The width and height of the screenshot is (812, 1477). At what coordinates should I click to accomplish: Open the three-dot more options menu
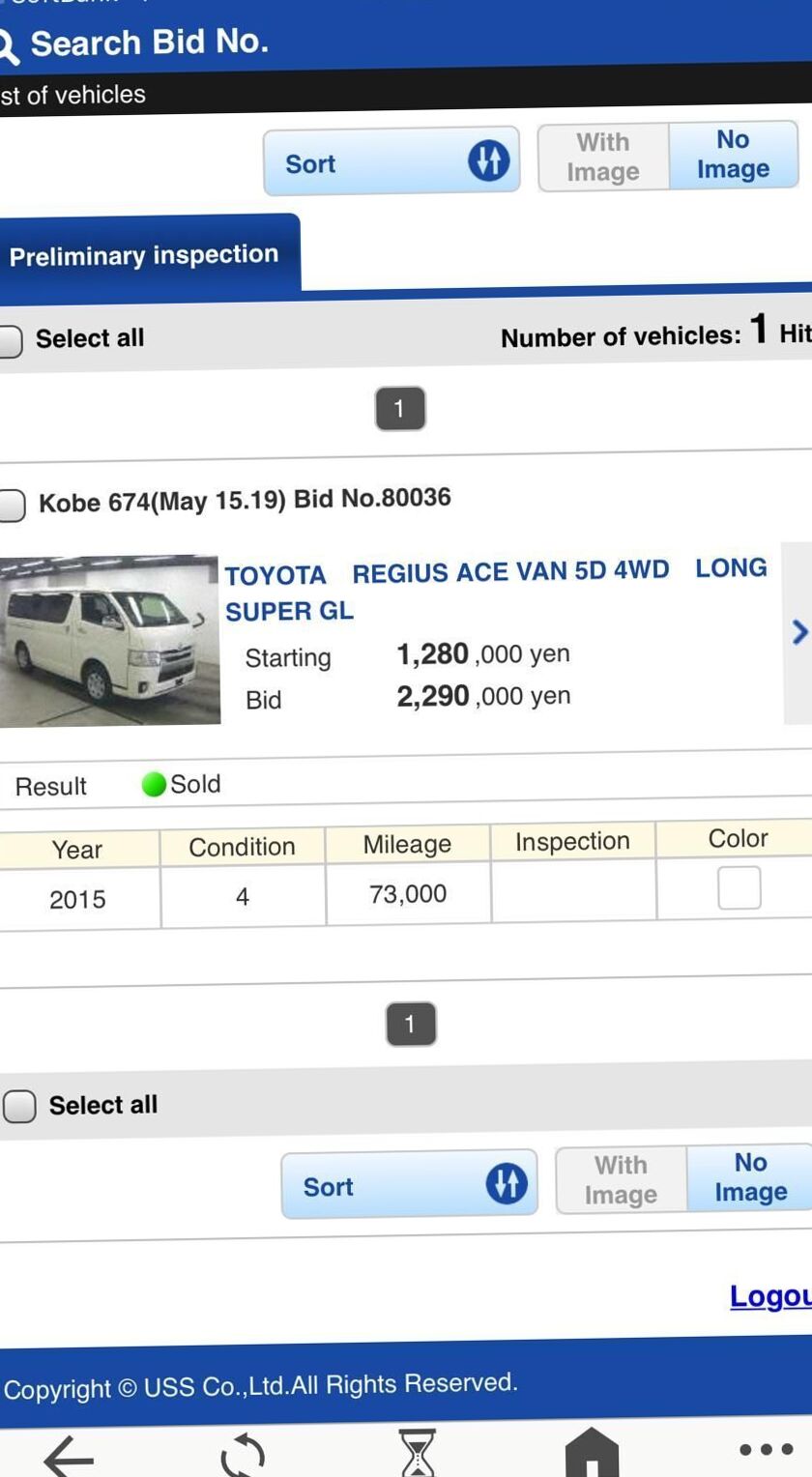(x=766, y=1449)
